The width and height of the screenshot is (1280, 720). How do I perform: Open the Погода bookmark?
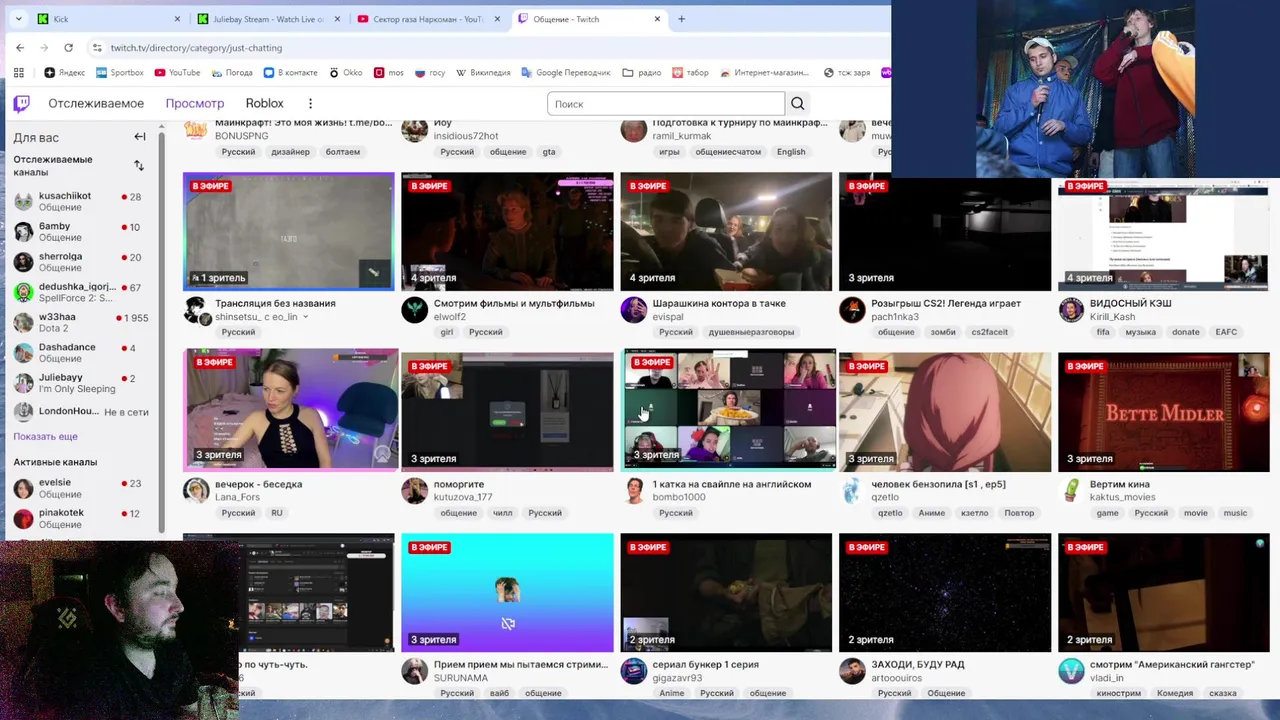(232, 72)
